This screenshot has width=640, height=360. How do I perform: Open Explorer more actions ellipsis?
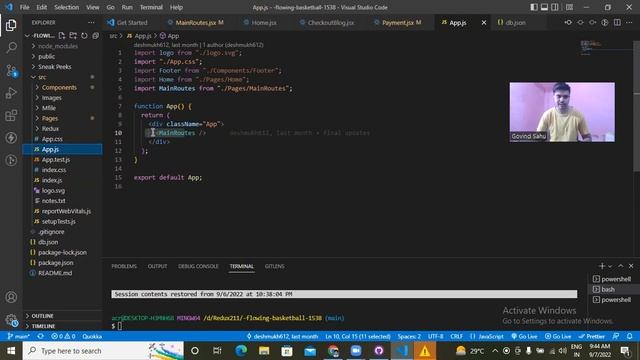pyautogui.click(x=91, y=22)
